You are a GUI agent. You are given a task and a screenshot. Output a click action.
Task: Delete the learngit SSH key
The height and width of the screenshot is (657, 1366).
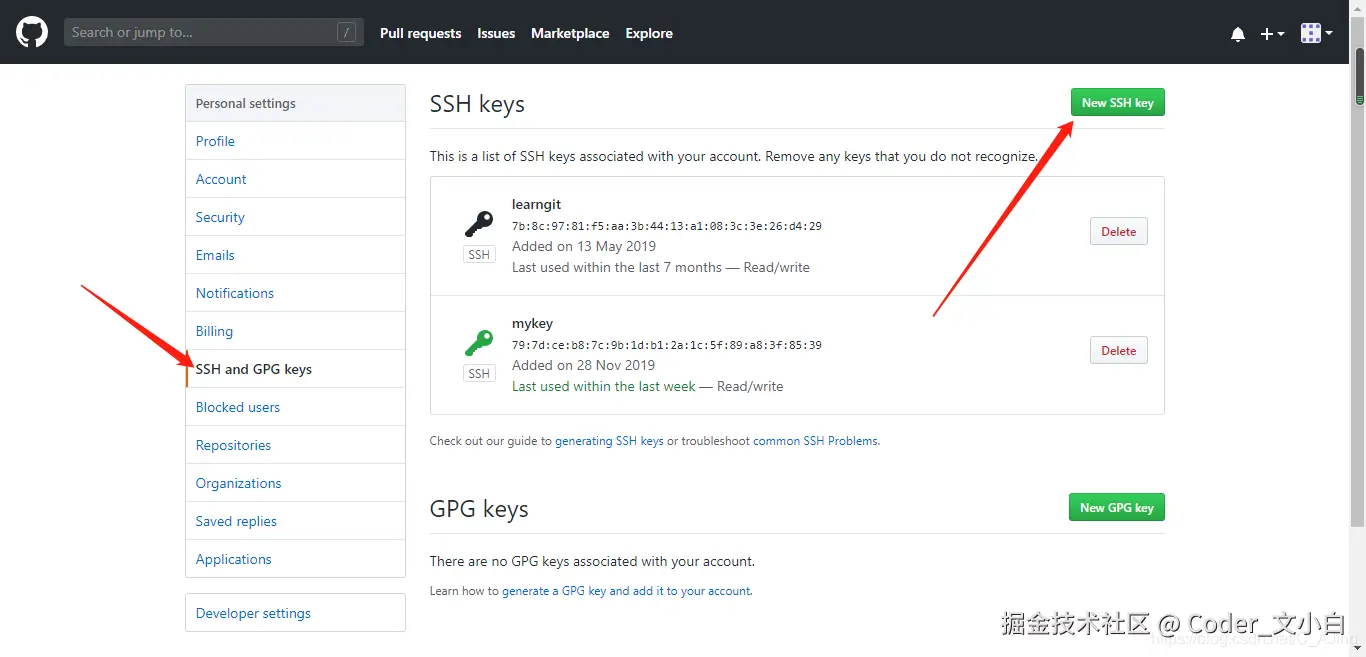coord(1118,231)
